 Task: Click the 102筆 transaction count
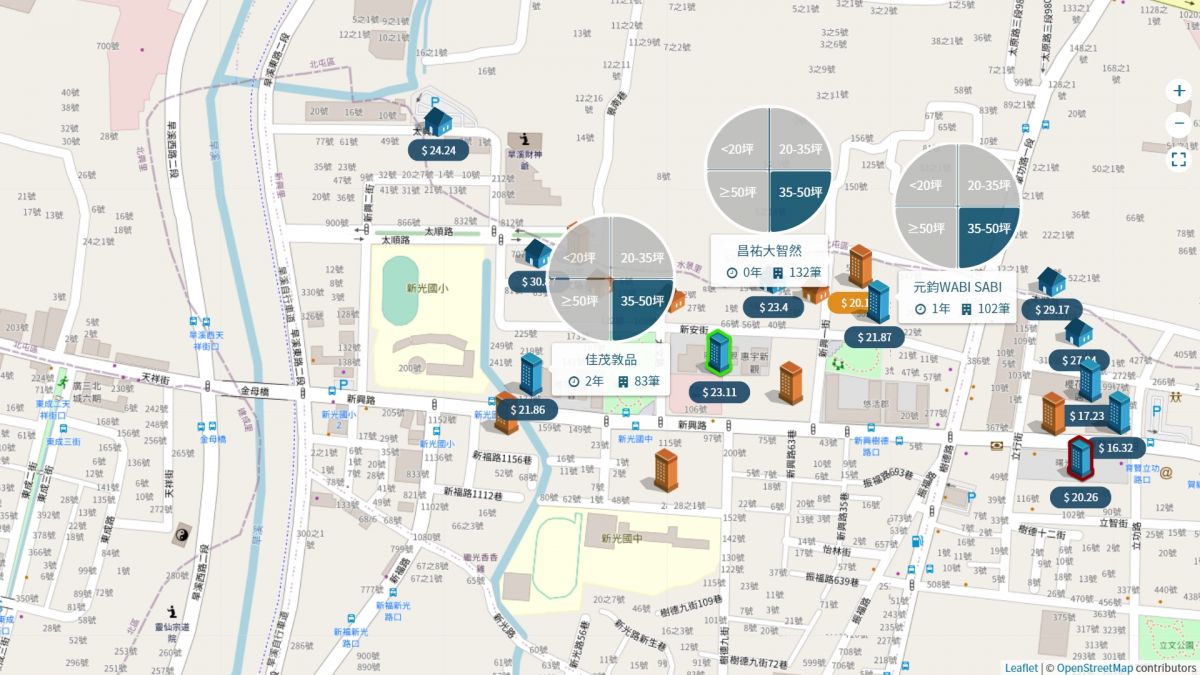994,309
